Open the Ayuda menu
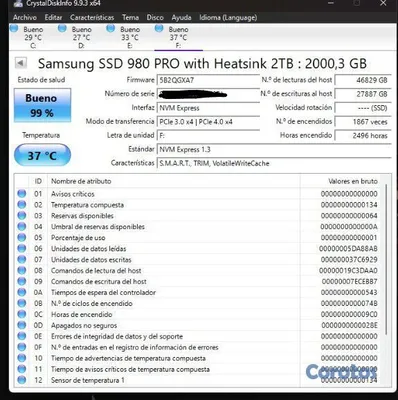Screen dimensions: 398x400 point(181,17)
